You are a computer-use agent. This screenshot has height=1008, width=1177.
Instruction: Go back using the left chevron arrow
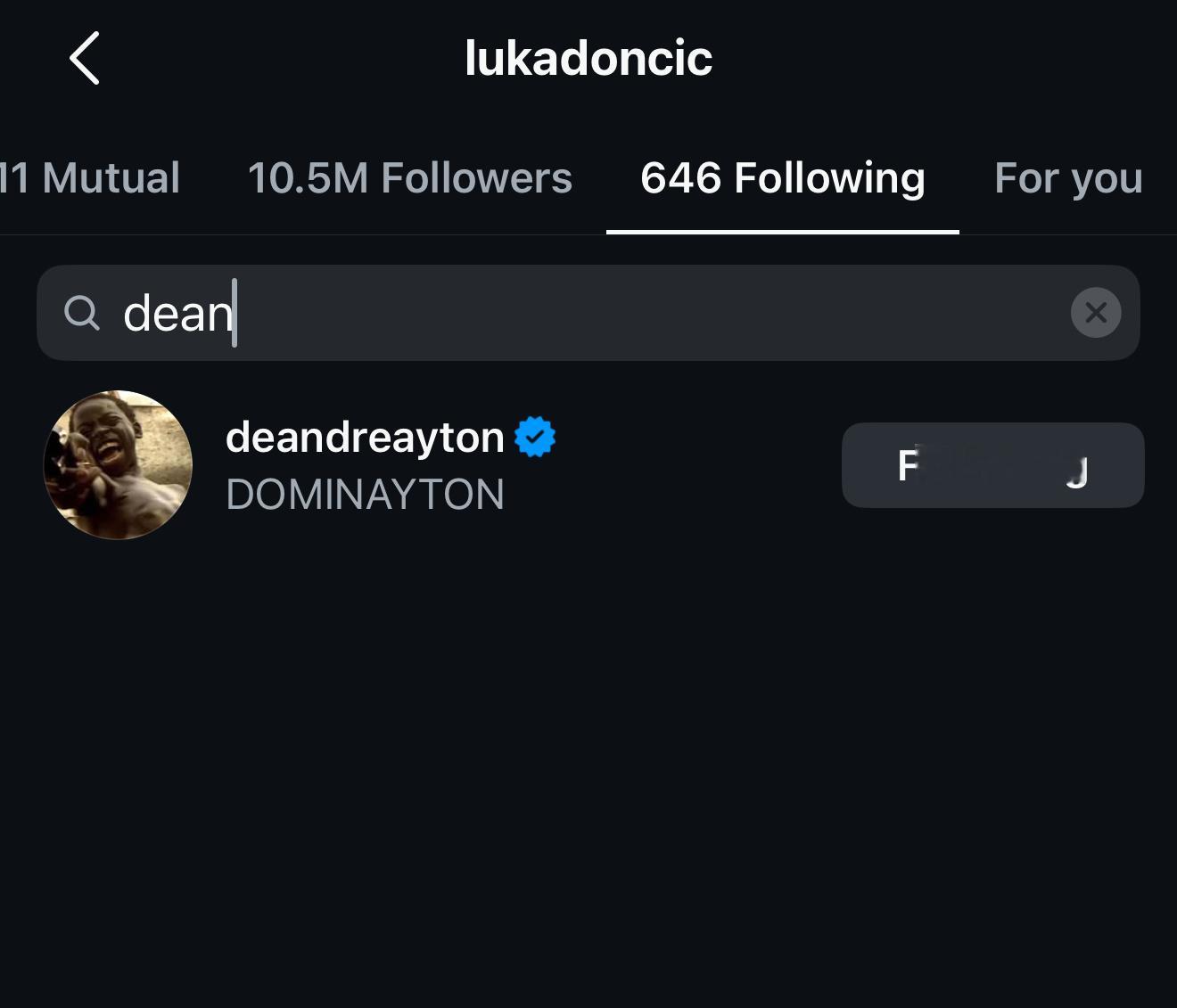click(x=85, y=59)
